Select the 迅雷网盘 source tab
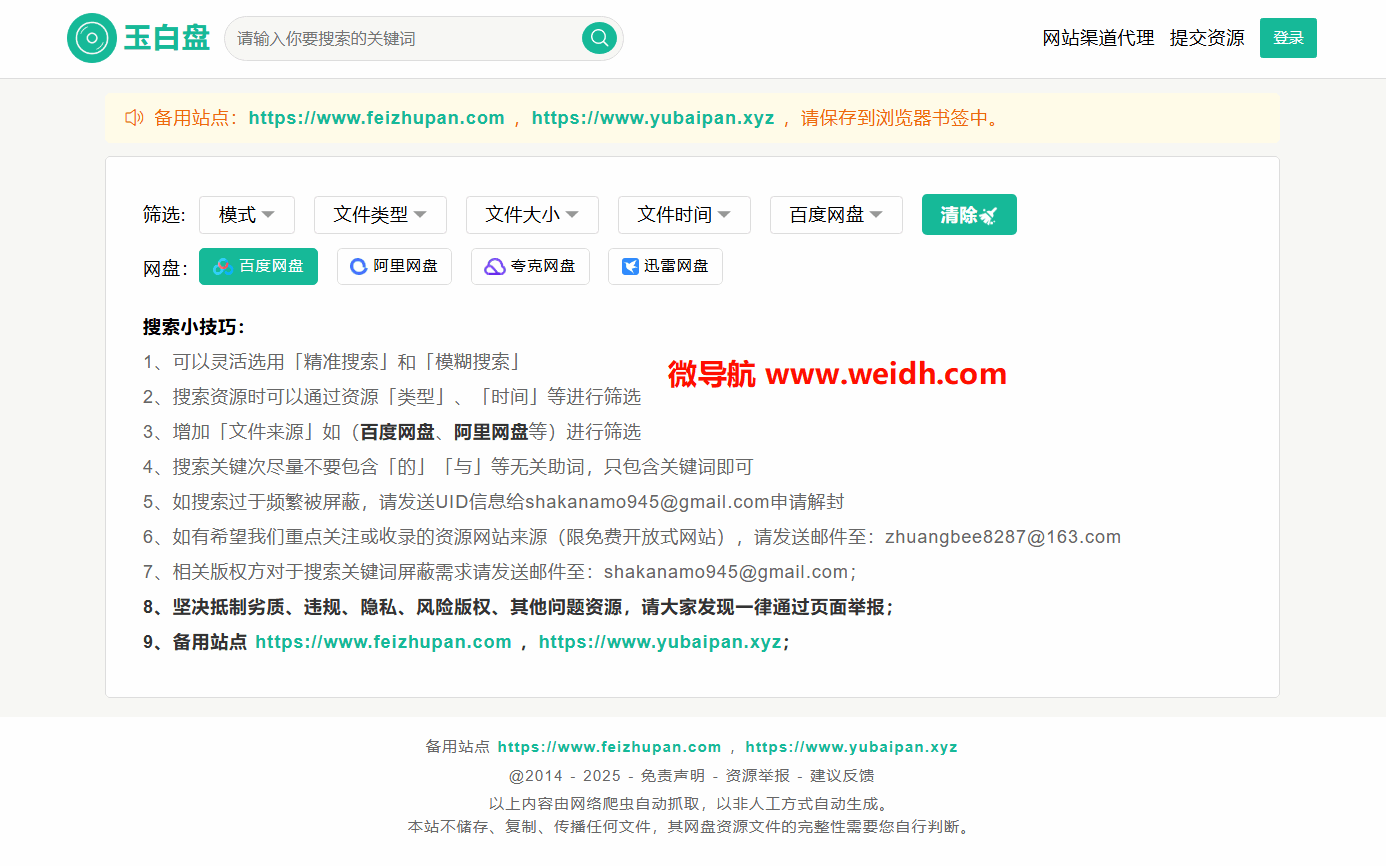This screenshot has height=866, width=1386. click(x=665, y=266)
